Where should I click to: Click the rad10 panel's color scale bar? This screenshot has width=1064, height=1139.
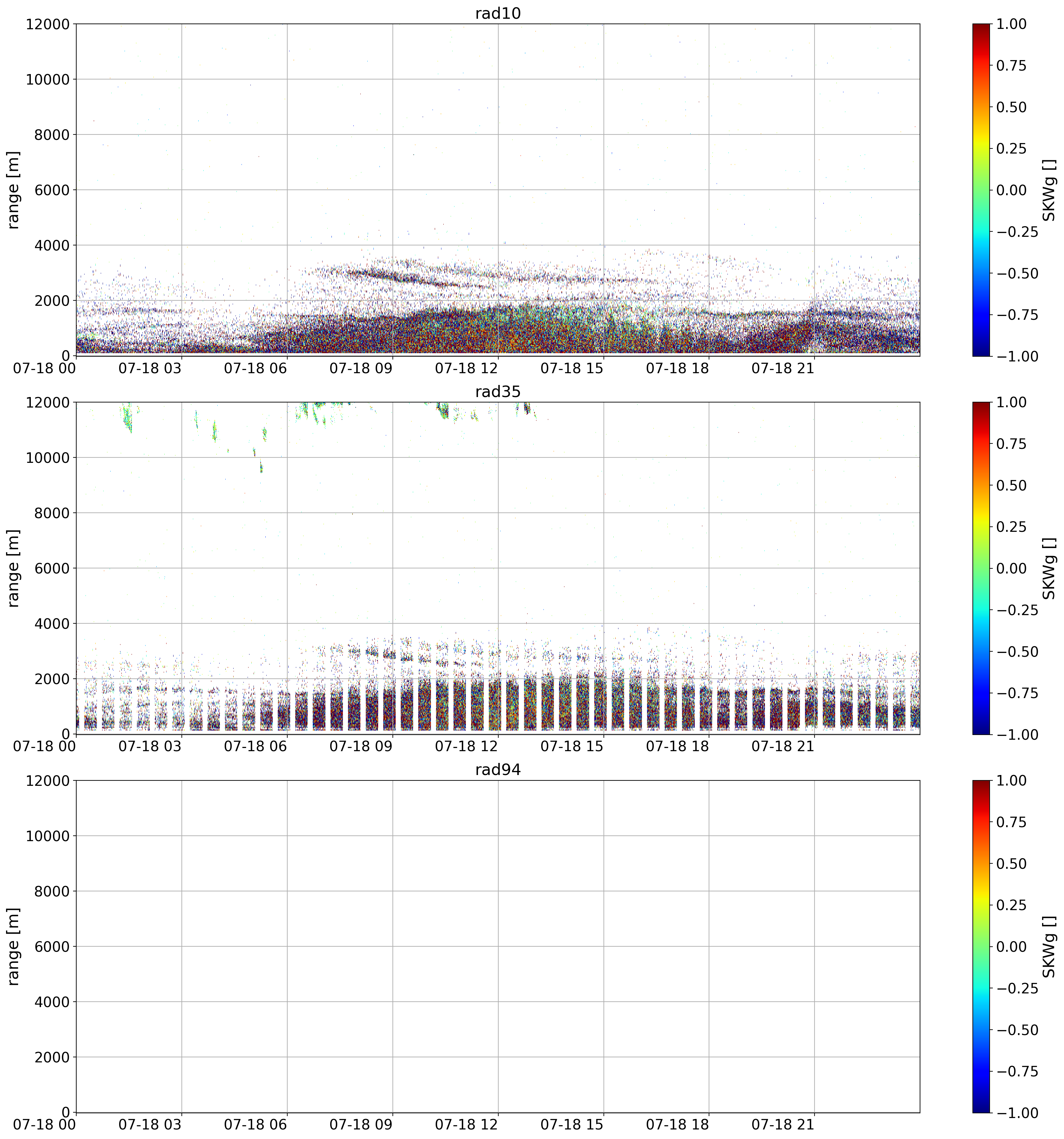point(981,190)
